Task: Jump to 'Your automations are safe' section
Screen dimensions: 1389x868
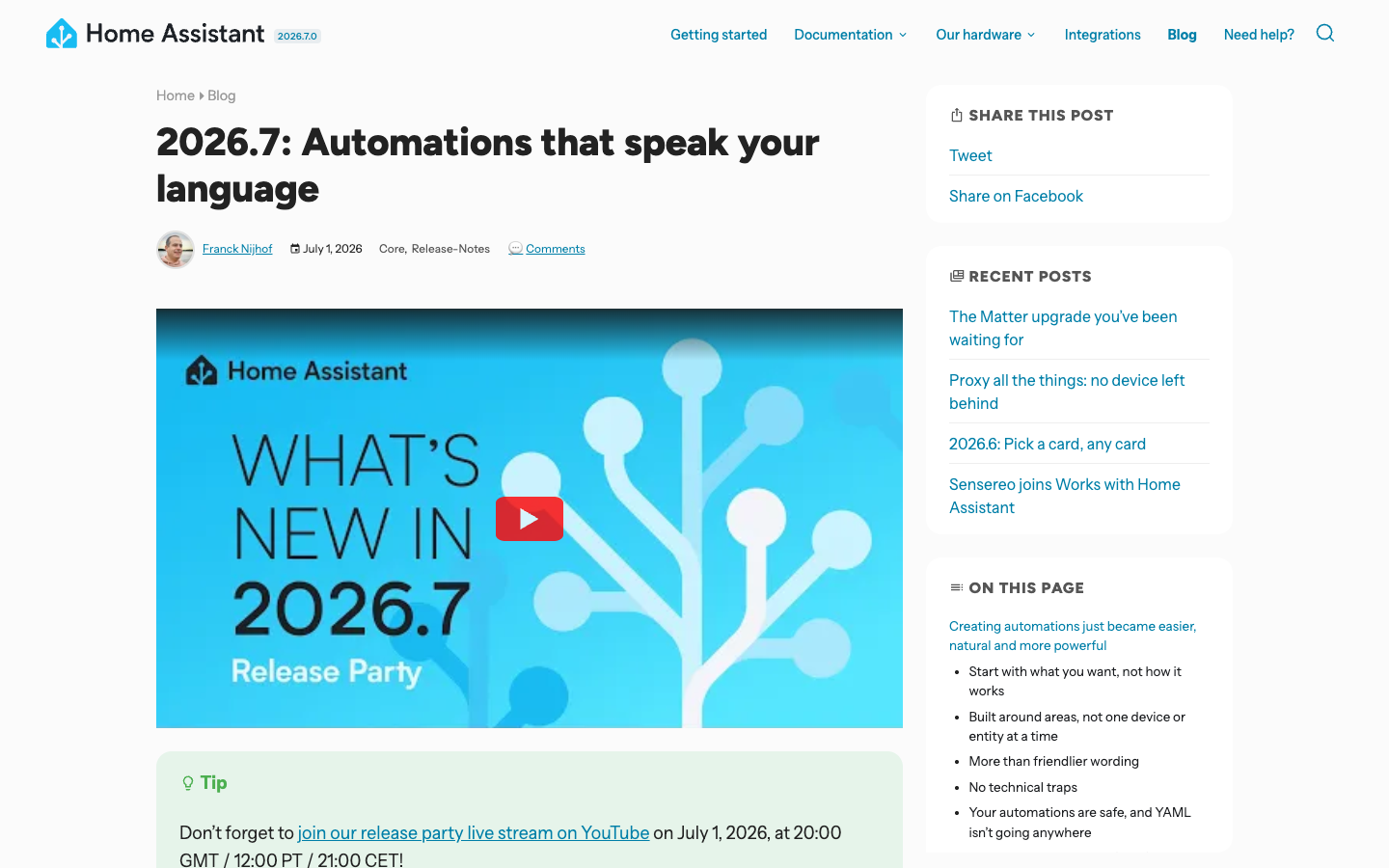Action: tap(1079, 823)
